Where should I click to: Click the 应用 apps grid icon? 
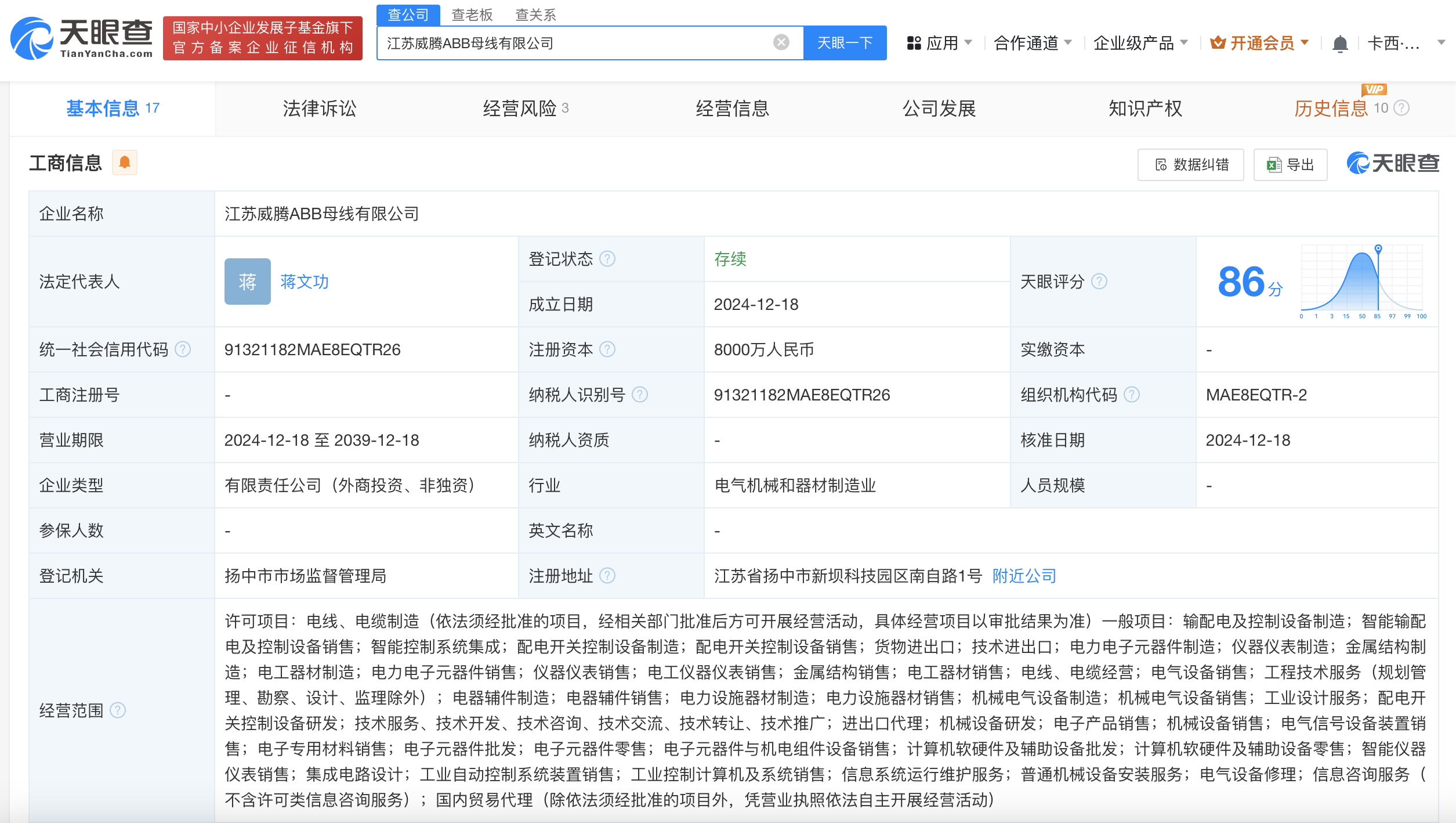pos(914,42)
